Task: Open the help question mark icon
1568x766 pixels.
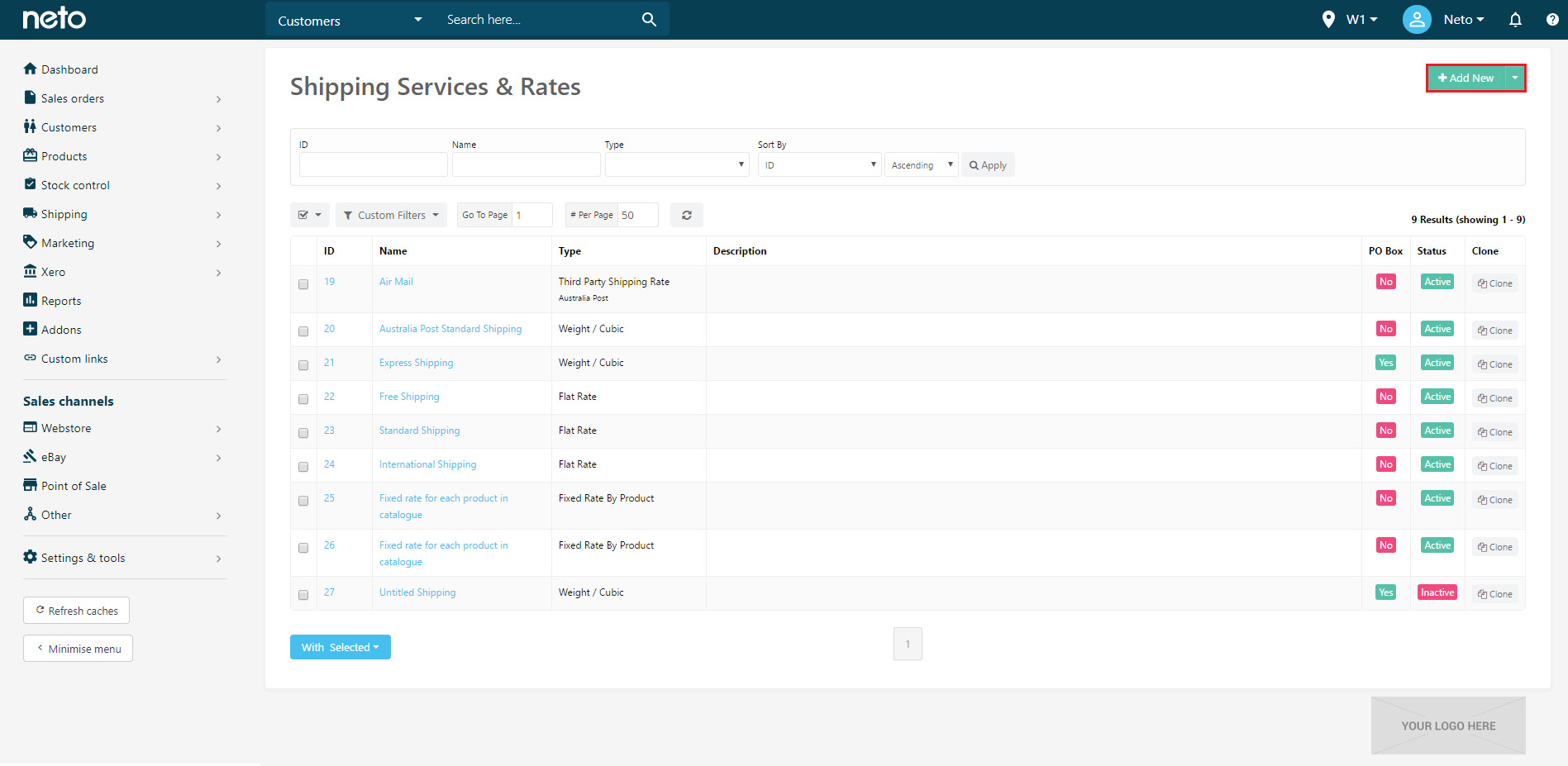Action: pos(1552,20)
